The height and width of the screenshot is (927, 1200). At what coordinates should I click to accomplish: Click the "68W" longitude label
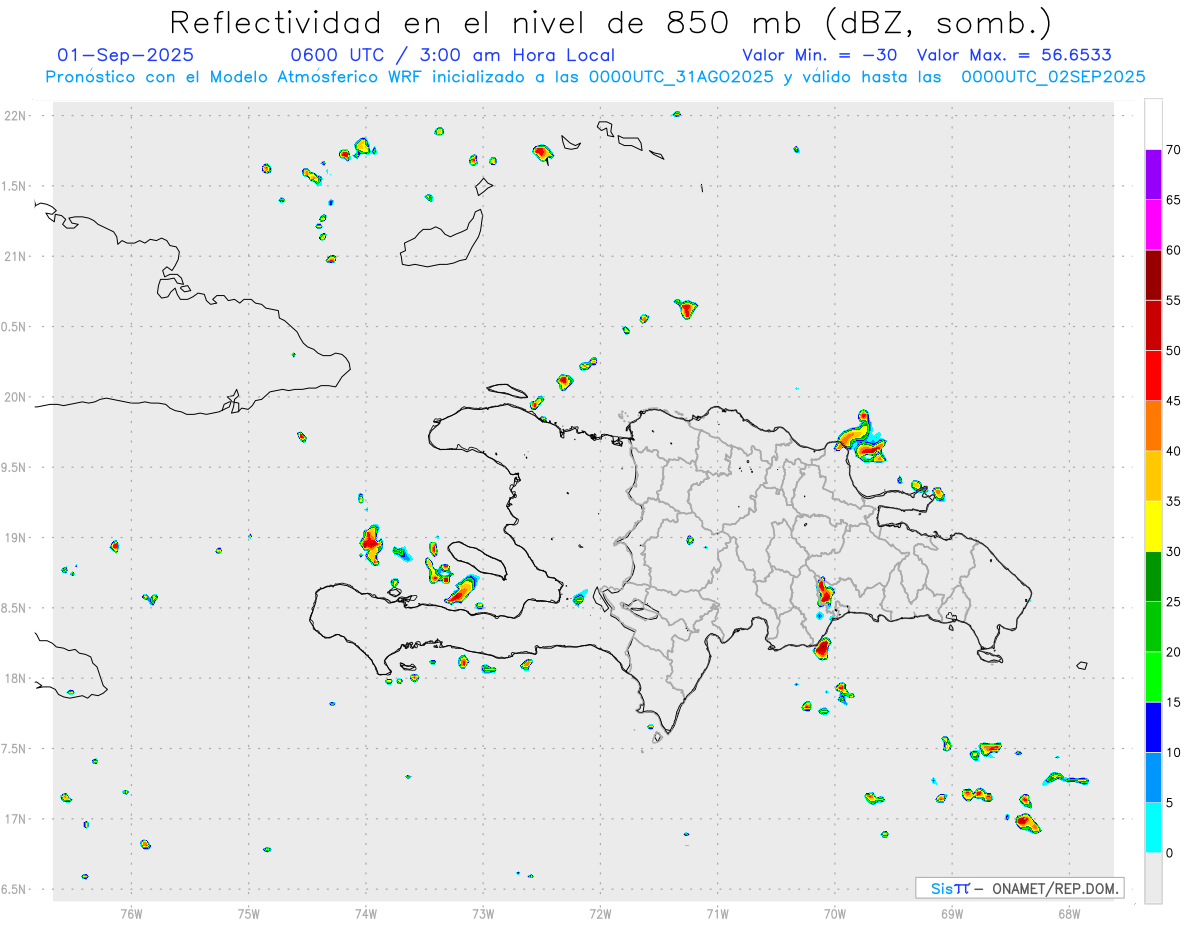(1069, 913)
